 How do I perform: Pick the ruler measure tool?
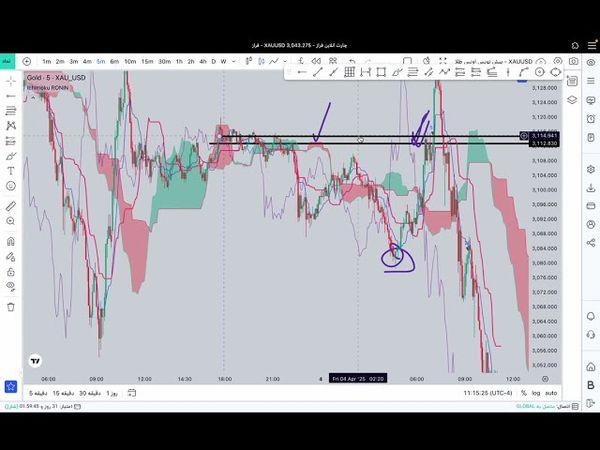click(10, 206)
